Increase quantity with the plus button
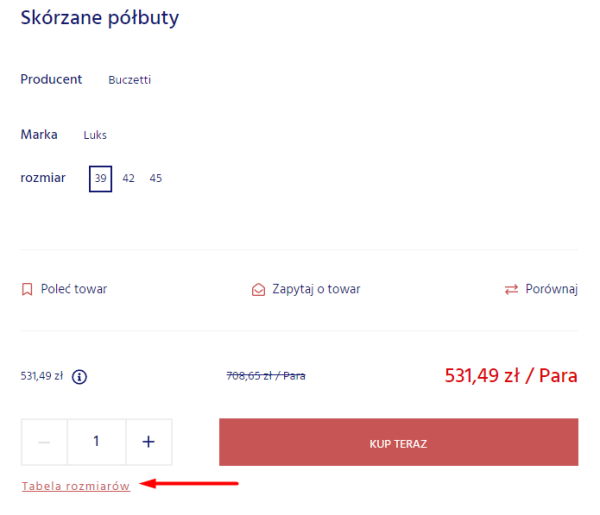The width and height of the screenshot is (600, 515). click(149, 442)
